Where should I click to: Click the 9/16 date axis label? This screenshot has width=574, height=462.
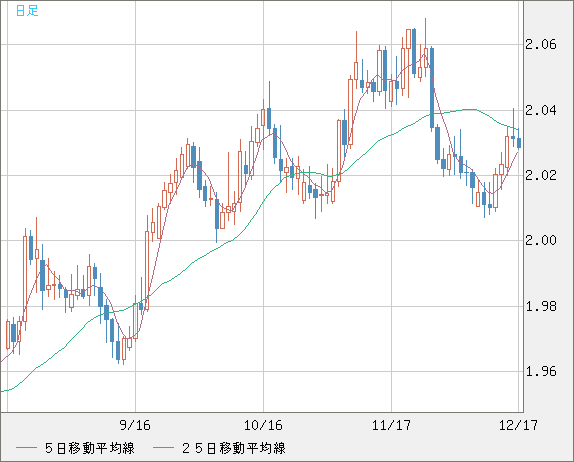[x=135, y=425]
